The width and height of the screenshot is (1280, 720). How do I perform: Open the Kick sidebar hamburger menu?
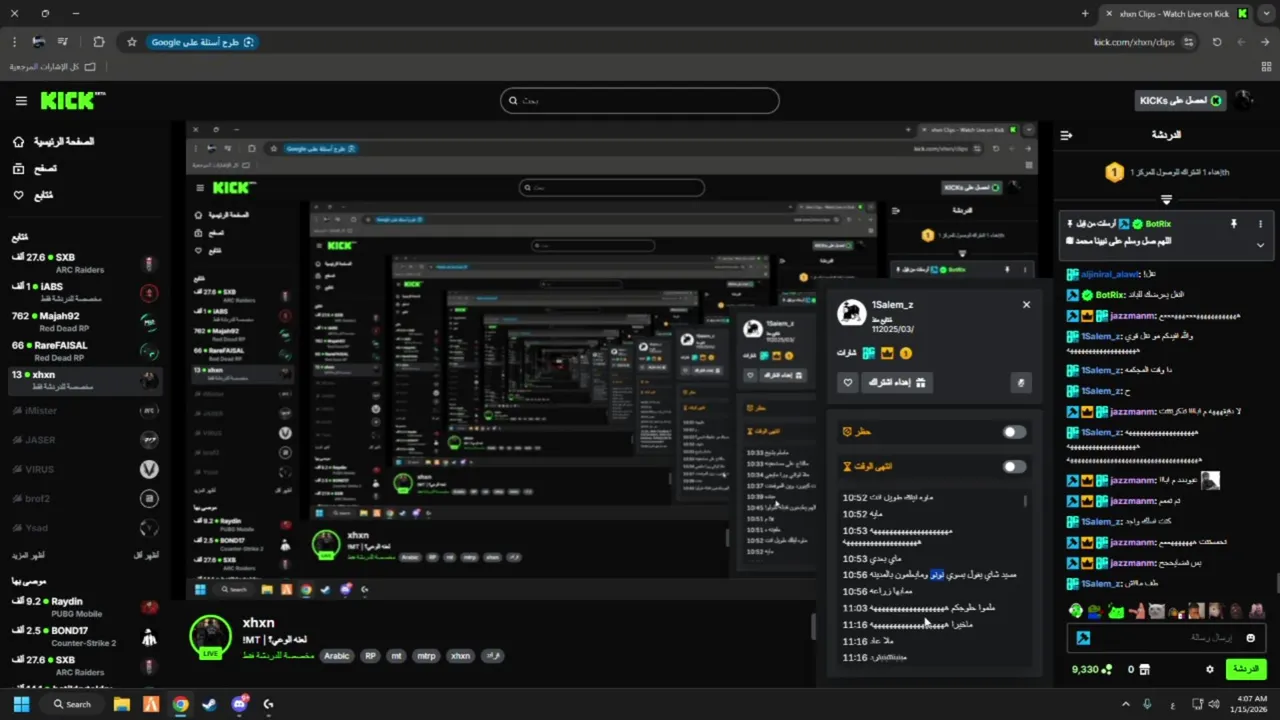pyautogui.click(x=21, y=101)
